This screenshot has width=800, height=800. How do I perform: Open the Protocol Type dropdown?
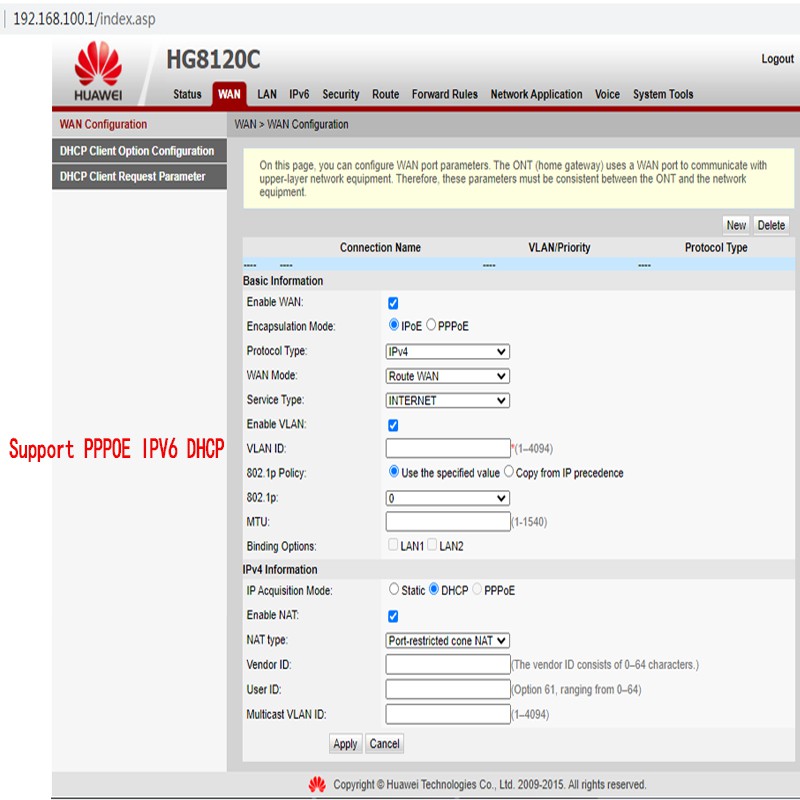pyautogui.click(x=447, y=352)
